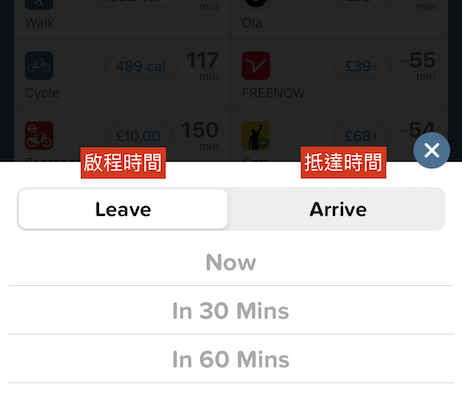The width and height of the screenshot is (462, 400).
Task: Select the Leave segment
Action: 123,209
